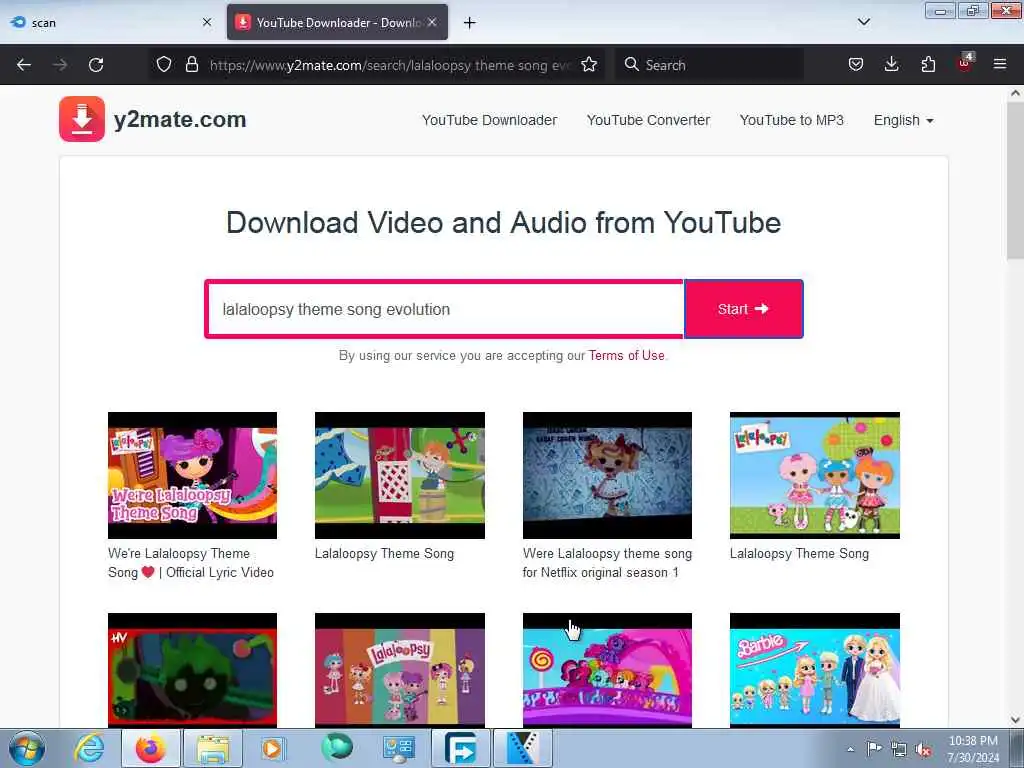This screenshot has width=1024, height=768.
Task: Click scrollbar up arrow
Action: [x=1015, y=93]
